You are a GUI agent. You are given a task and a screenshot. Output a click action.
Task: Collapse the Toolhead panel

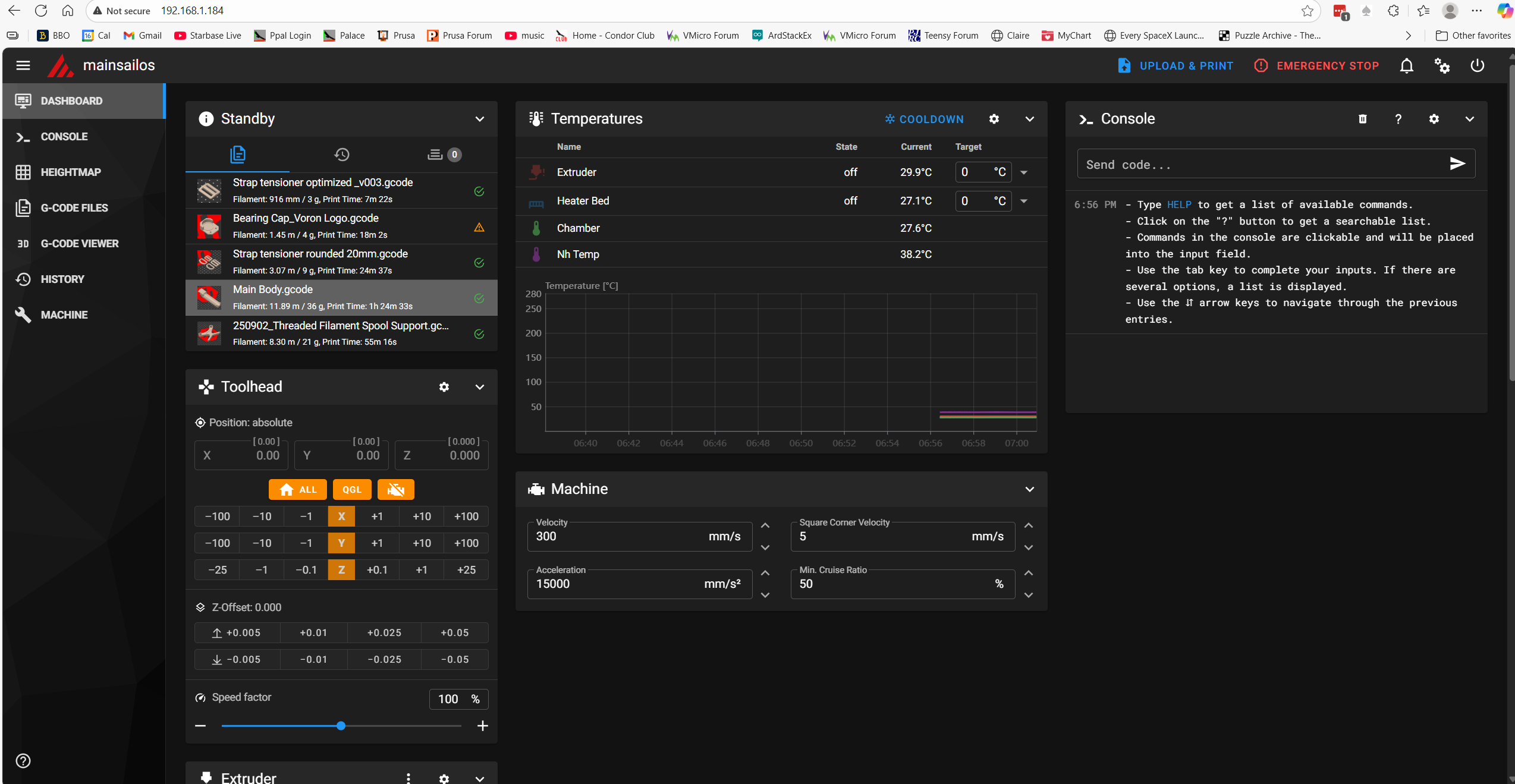[480, 387]
